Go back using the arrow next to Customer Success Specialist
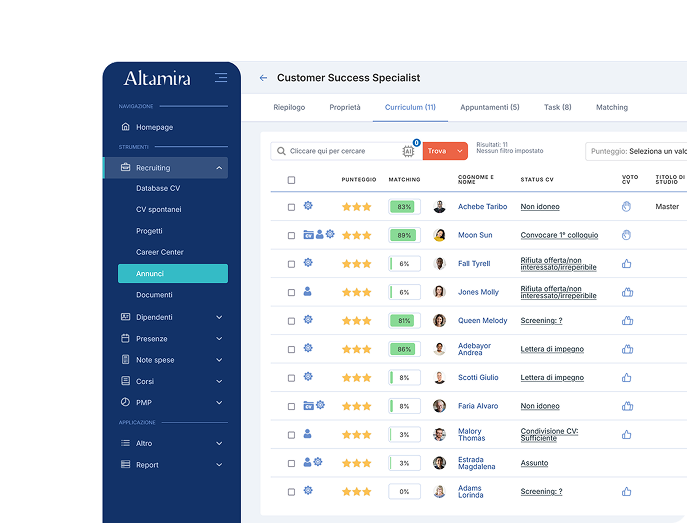 point(263,78)
